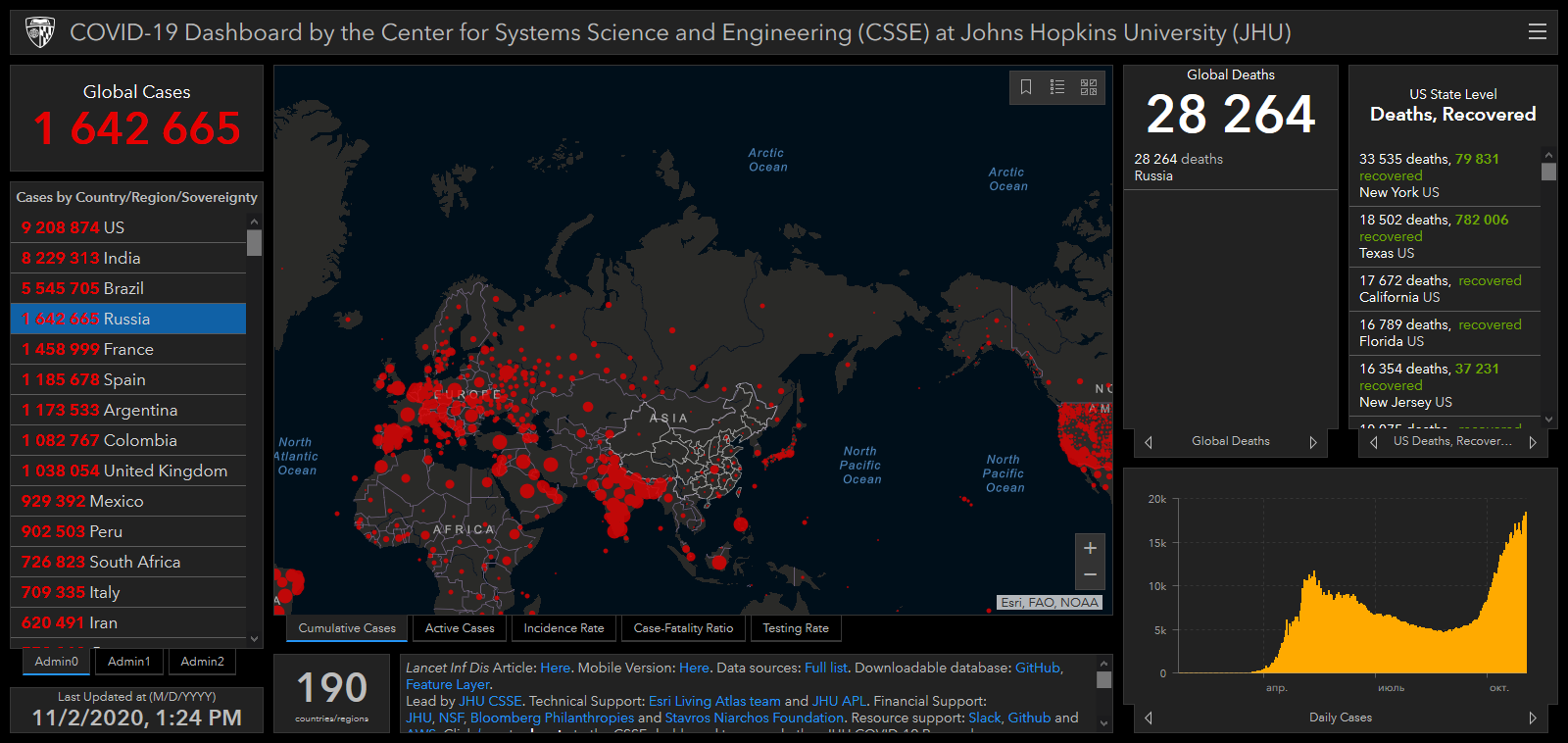Click the Texas US deaths entry
Viewport: 1568px width, 743px height.
[1445, 236]
